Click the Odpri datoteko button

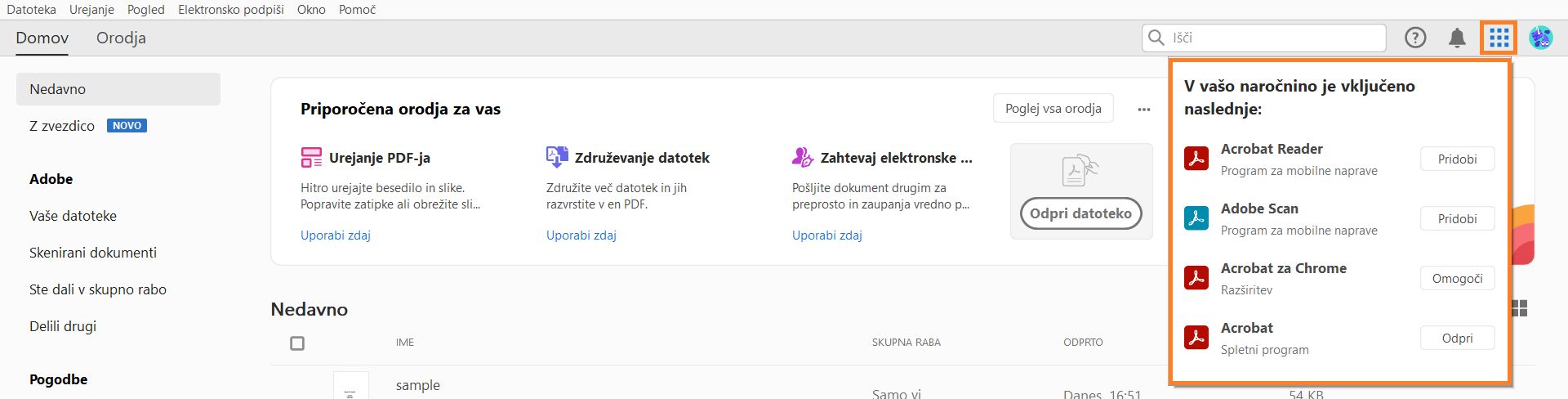[x=1080, y=213]
